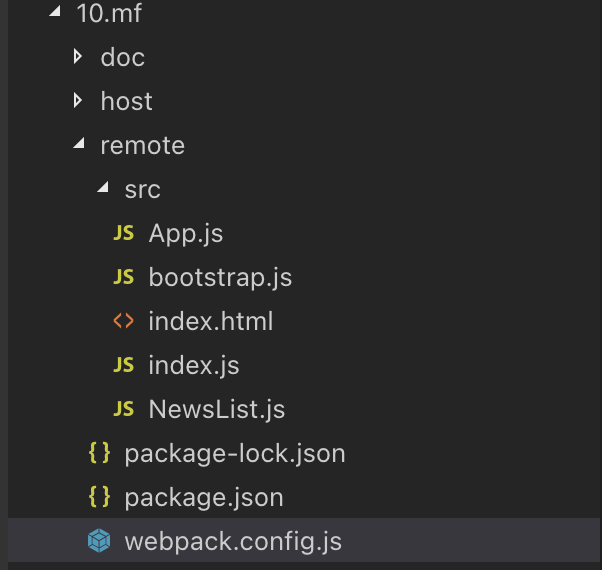Click the webpack cube icon beside webpack.config.js
Viewport: 602px width, 570px height.
point(99,540)
